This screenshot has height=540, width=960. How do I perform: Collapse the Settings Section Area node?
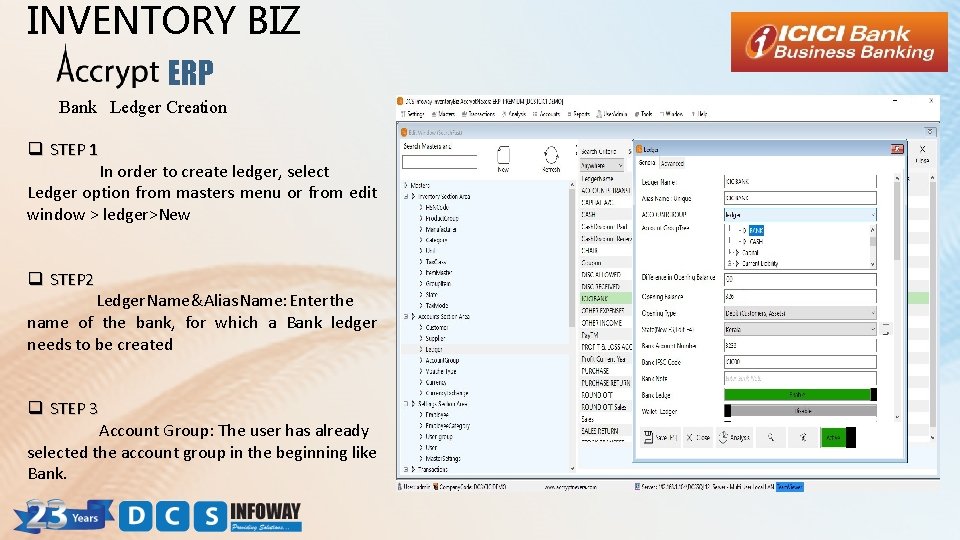coord(406,404)
